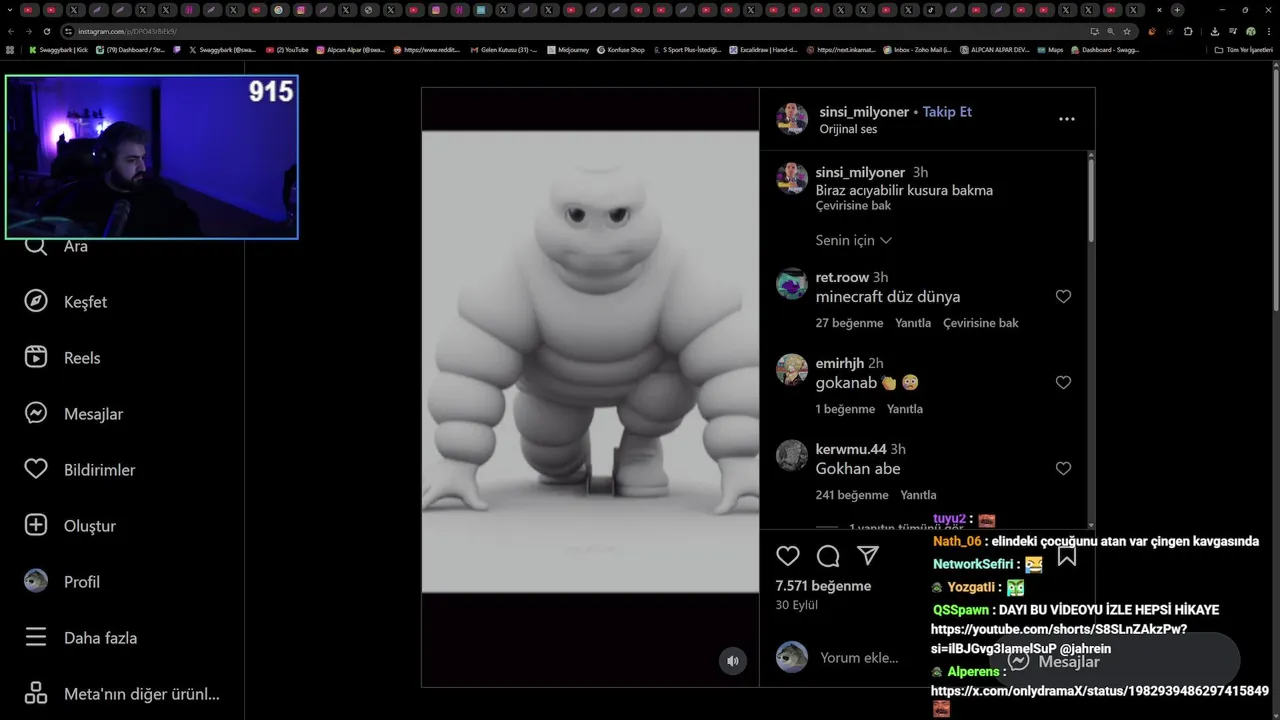Open the post's three-dot options menu
The width and height of the screenshot is (1280, 720).
tap(1067, 119)
